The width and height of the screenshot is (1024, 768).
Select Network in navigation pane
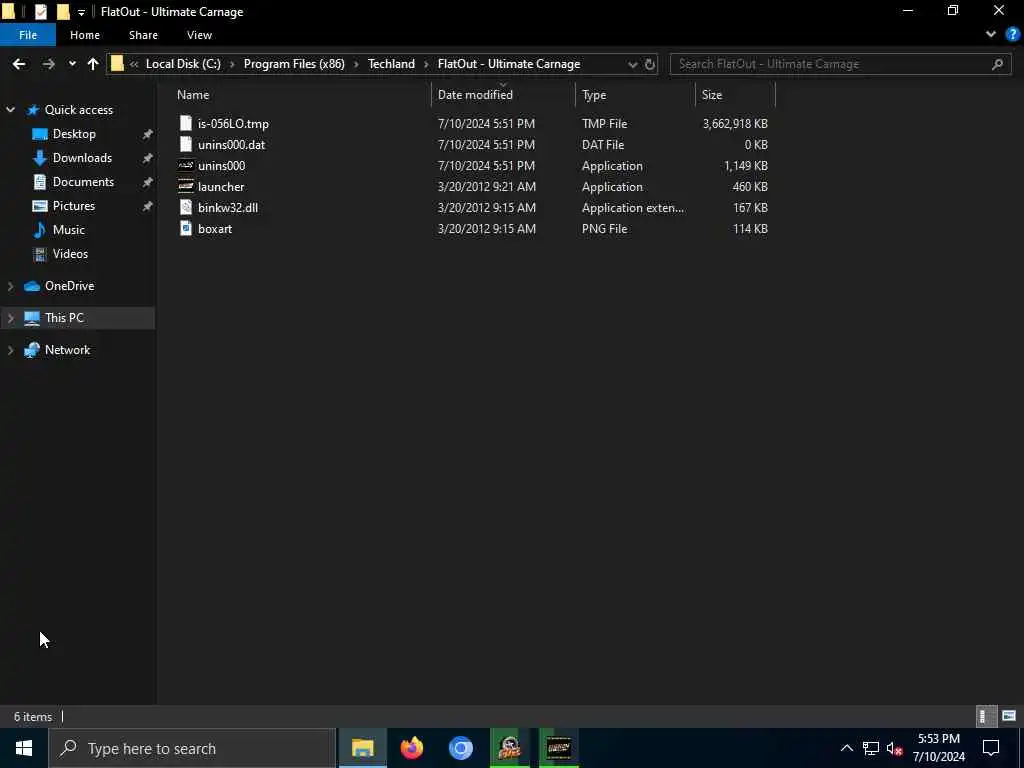67,350
